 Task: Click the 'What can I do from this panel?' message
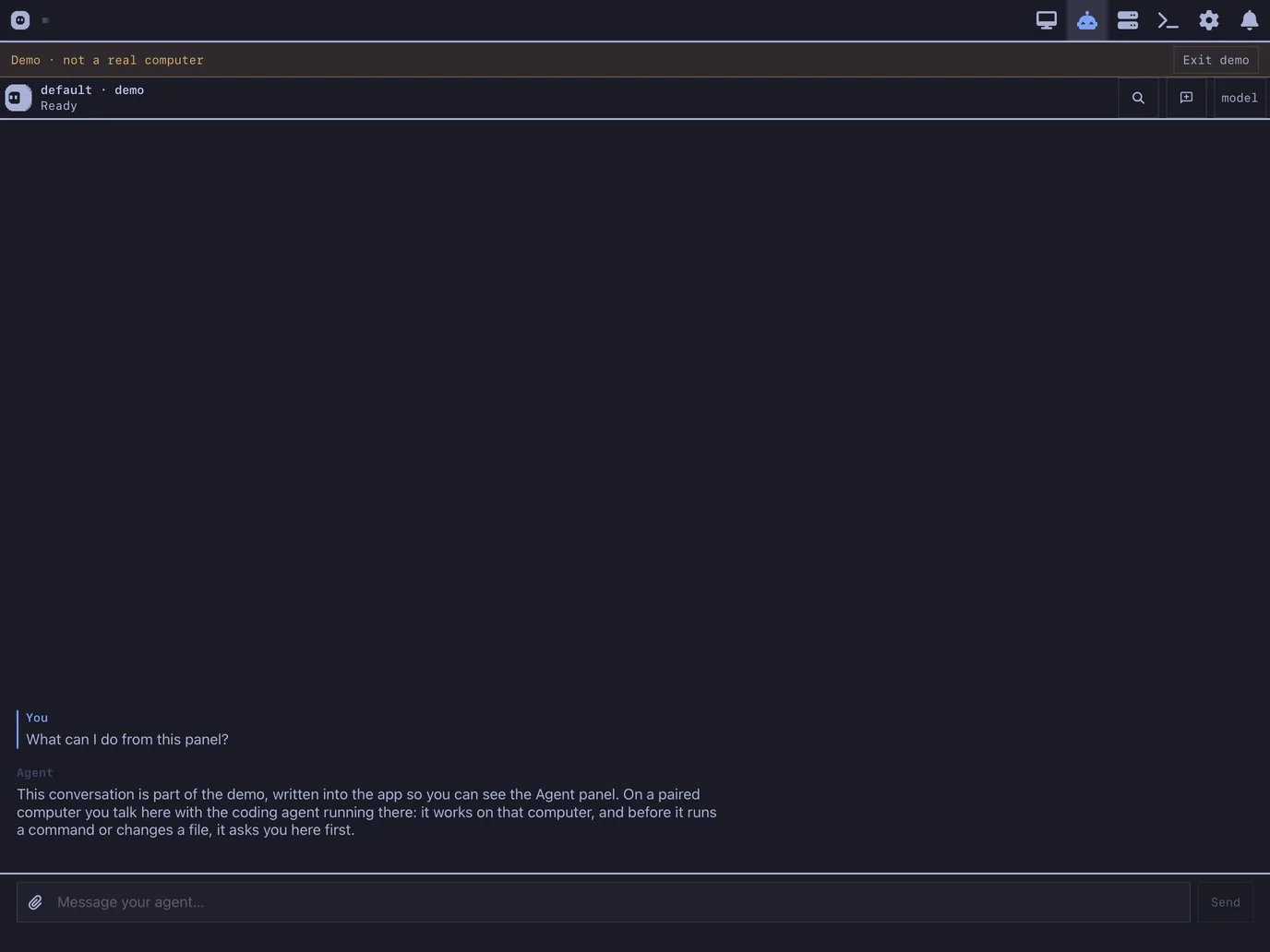click(127, 739)
